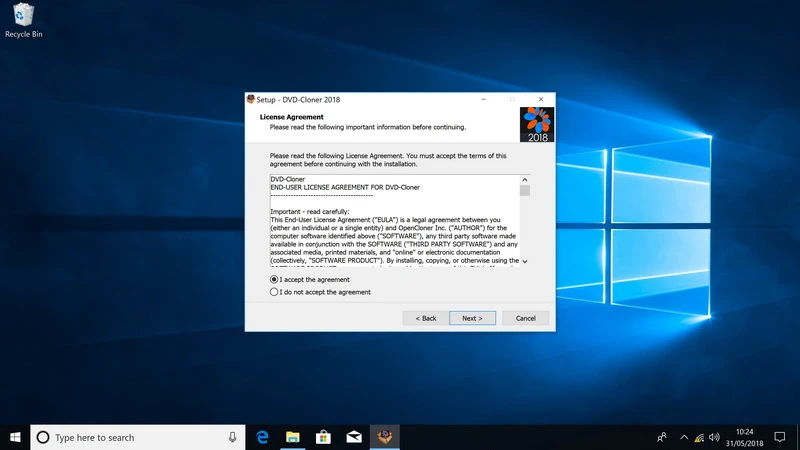Open the Windows Start menu
The width and height of the screenshot is (800, 450).
15,437
